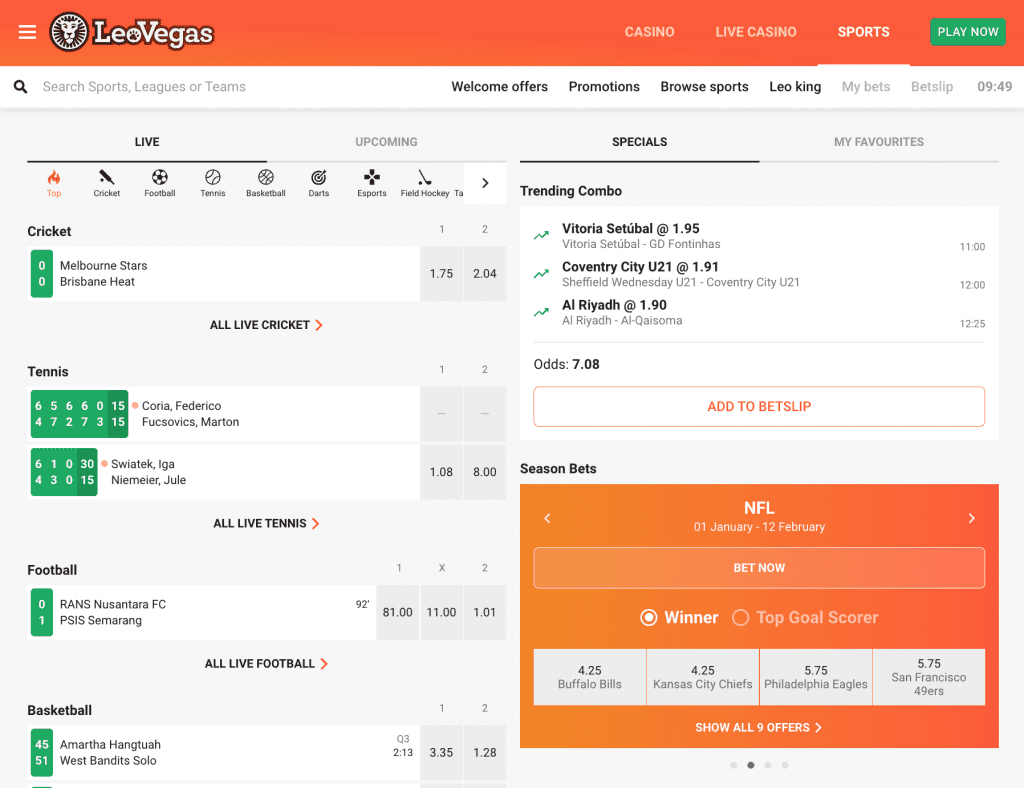
Task: Go to next Season Bets league
Action: coord(972,518)
